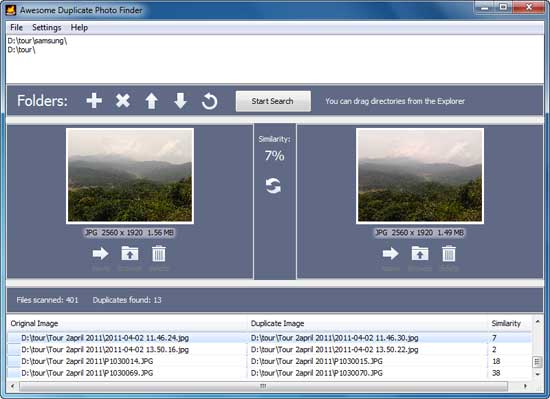The width and height of the screenshot is (550, 399).
Task: Click duplicate entry 2011-04-02 13.50.22.jpg
Action: point(334,350)
